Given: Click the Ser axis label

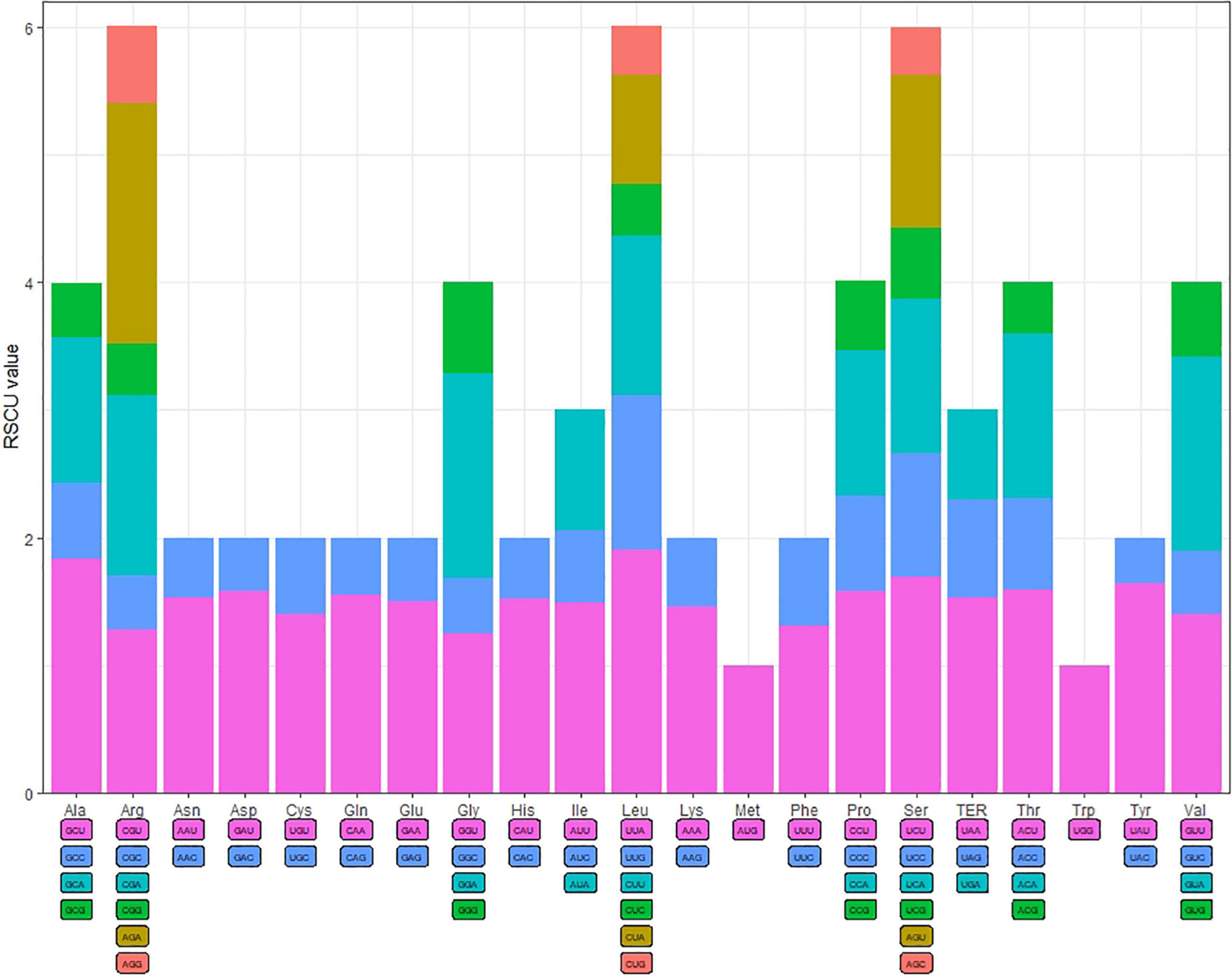Looking at the screenshot, I should [916, 810].
